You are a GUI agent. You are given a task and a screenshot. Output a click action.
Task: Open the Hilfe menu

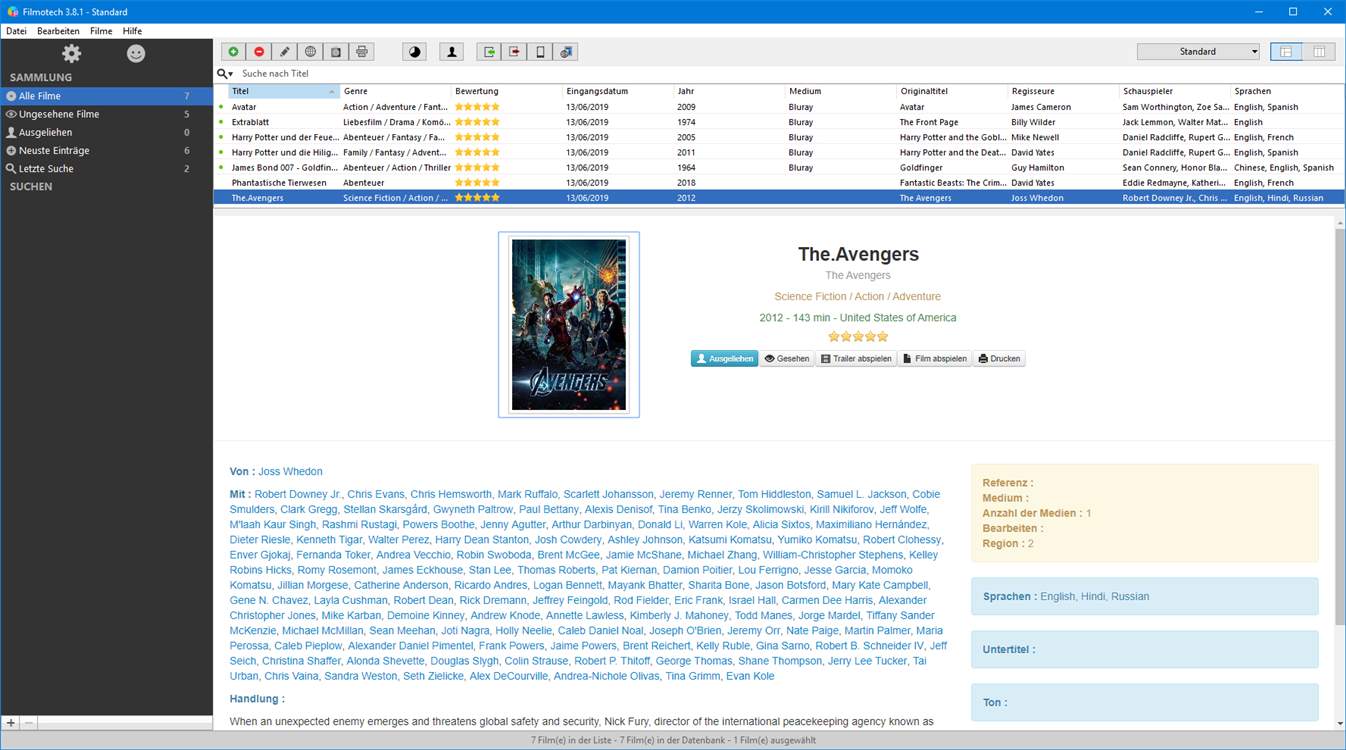132,31
